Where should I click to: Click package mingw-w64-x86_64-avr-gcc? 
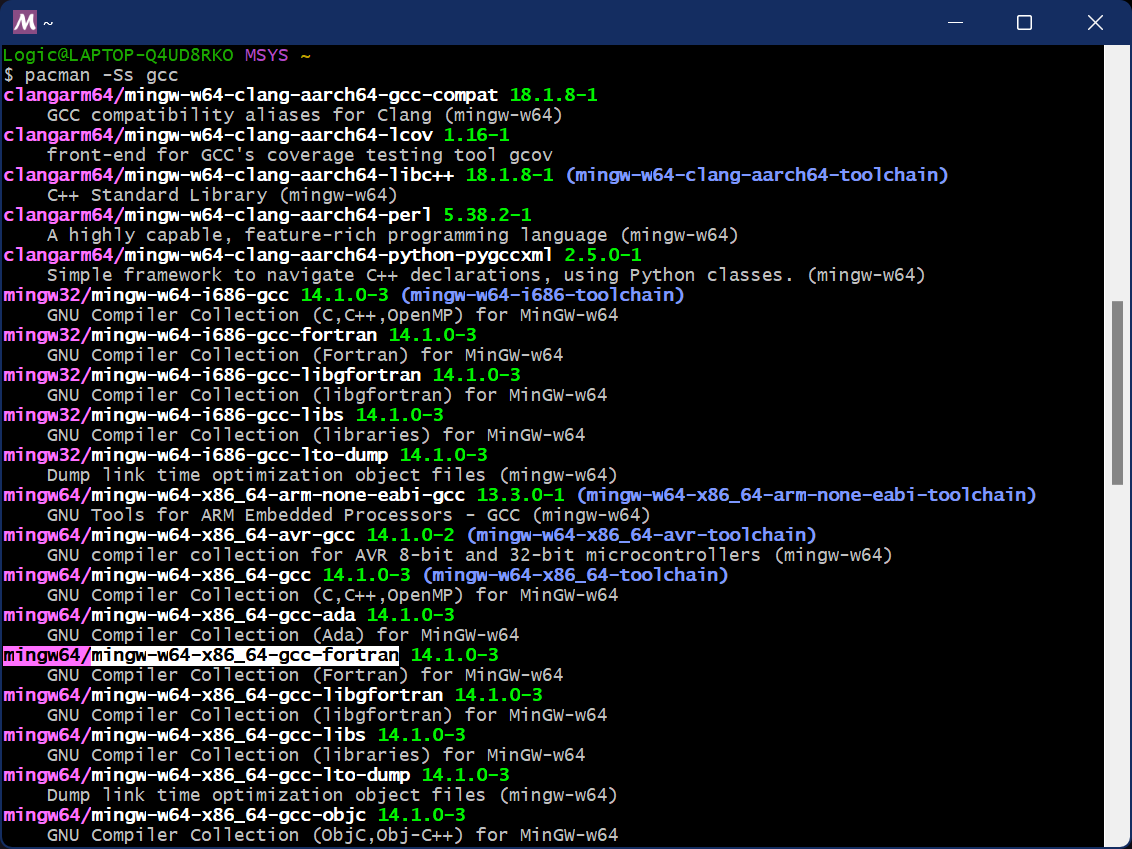pos(223,535)
